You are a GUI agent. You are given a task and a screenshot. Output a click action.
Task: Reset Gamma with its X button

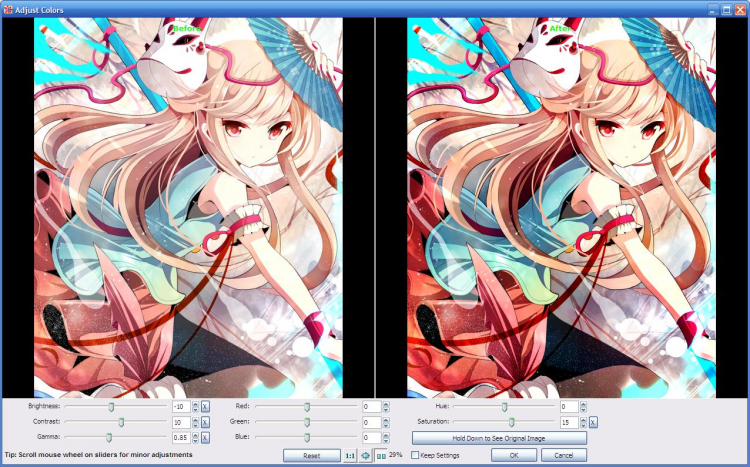pos(205,437)
